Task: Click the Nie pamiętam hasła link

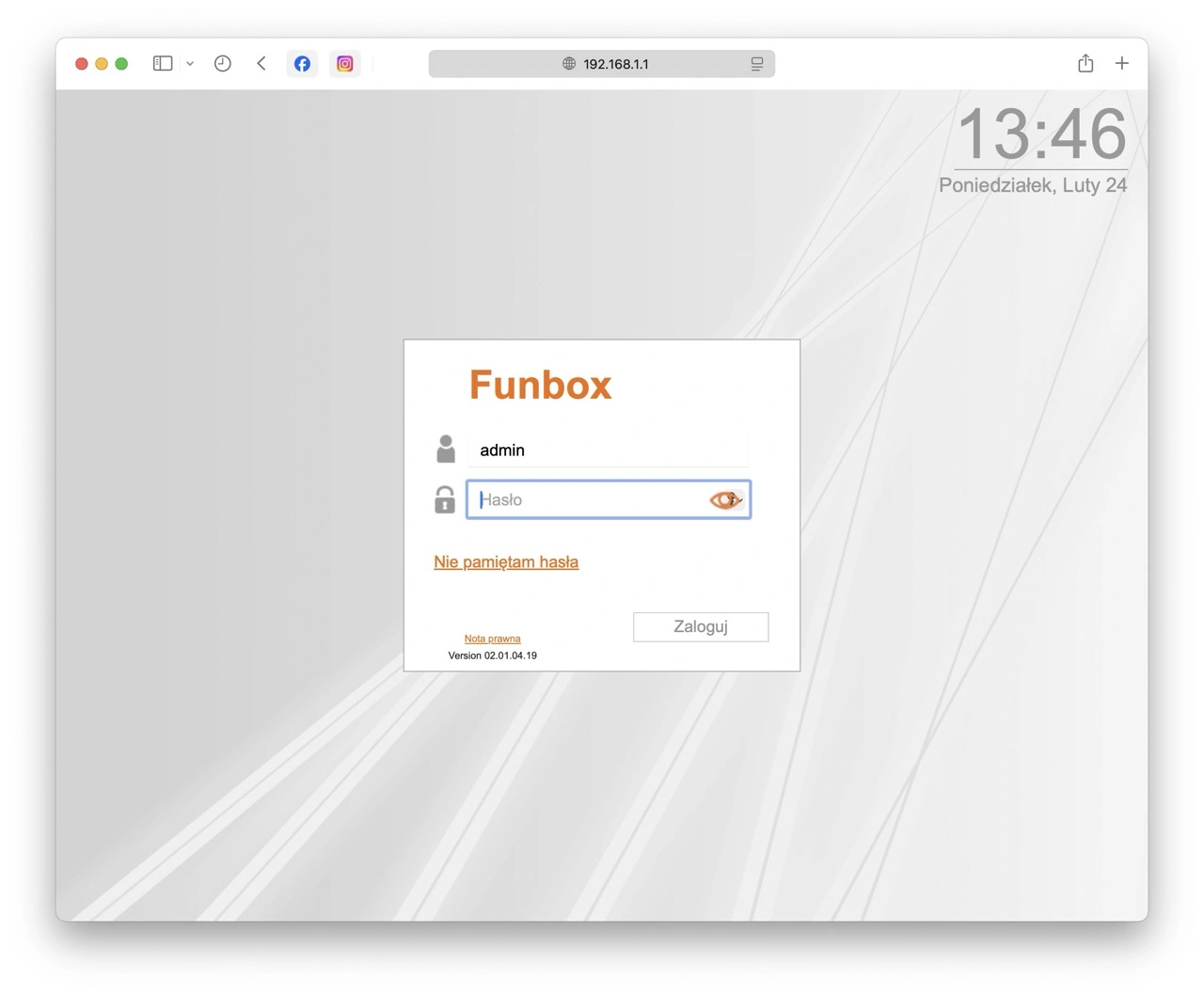Action: tap(506, 562)
